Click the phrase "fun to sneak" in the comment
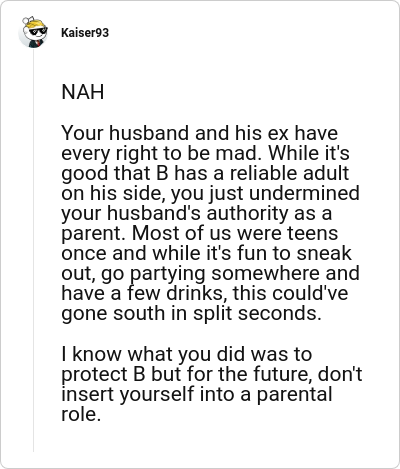 (294, 253)
